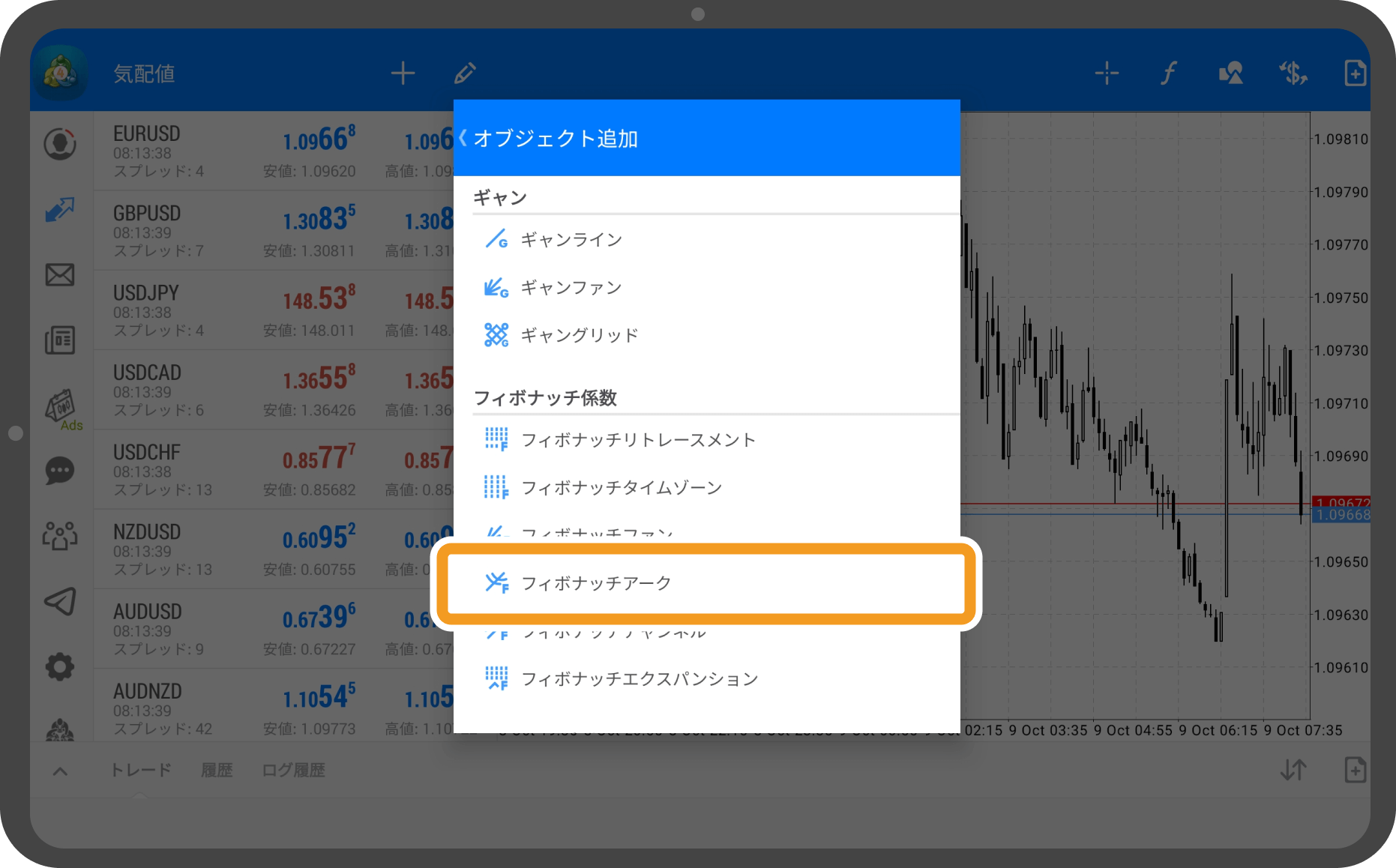Click the sort arrows icon near ログ履歴 bar
The image size is (1396, 868).
(1293, 770)
